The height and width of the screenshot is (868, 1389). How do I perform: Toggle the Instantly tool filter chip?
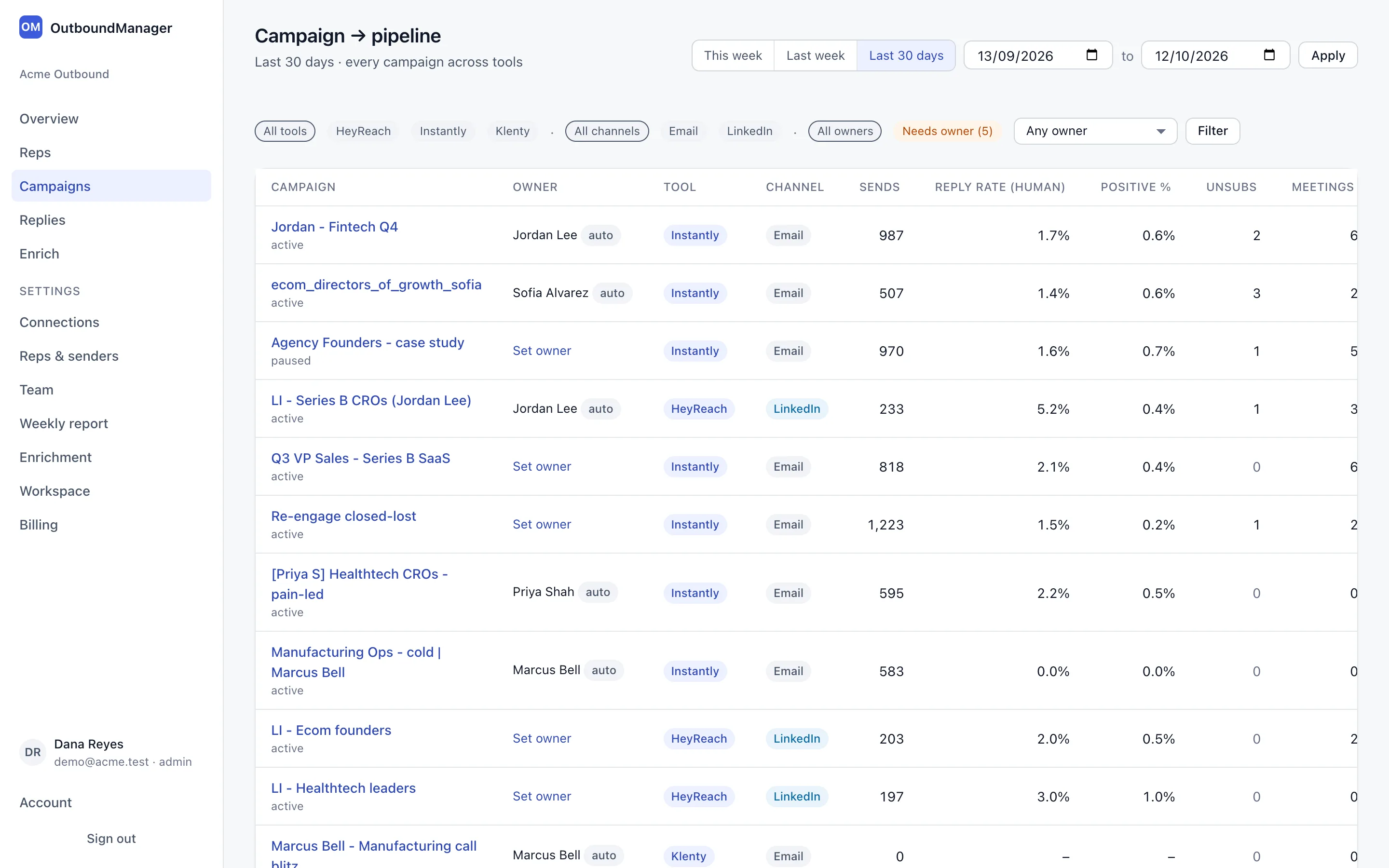tap(443, 131)
